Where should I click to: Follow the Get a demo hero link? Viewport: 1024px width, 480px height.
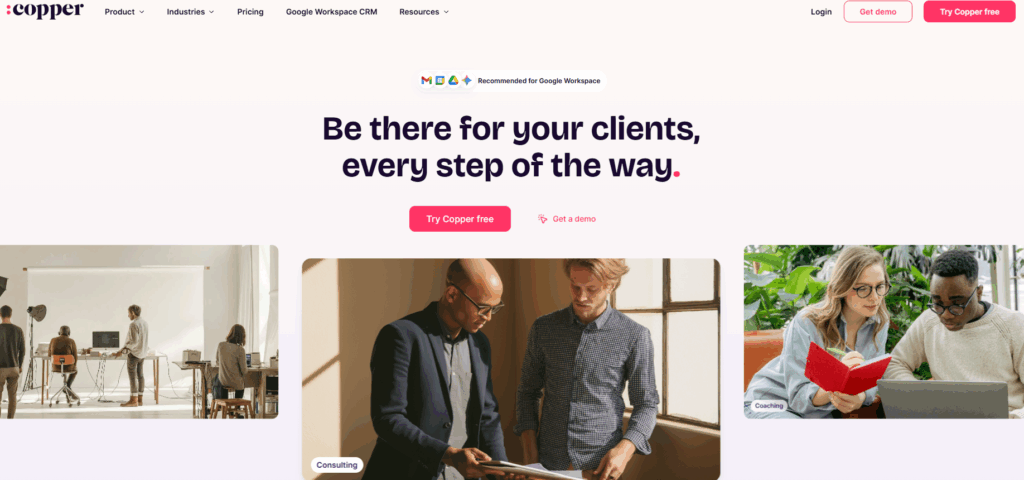point(574,219)
